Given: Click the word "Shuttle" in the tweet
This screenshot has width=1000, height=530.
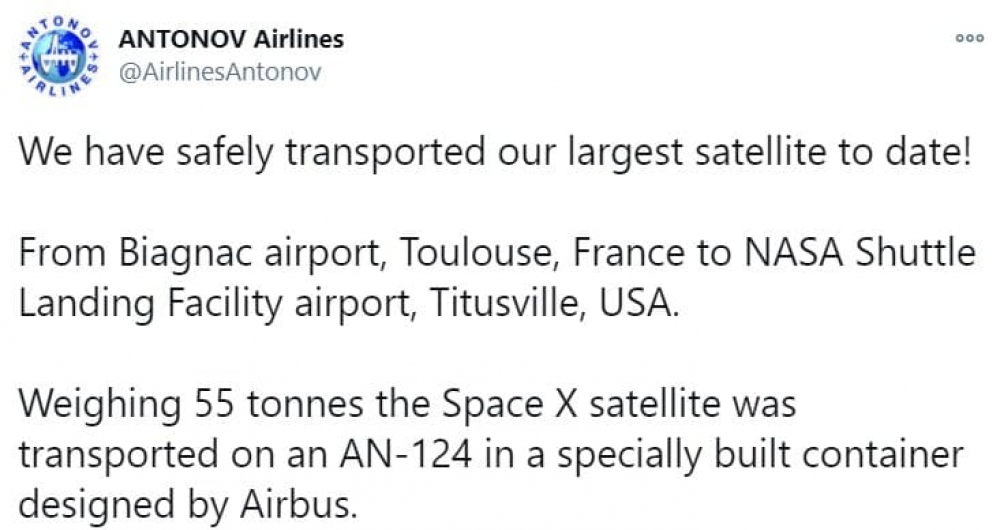Looking at the screenshot, I should pyautogui.click(x=916, y=254).
